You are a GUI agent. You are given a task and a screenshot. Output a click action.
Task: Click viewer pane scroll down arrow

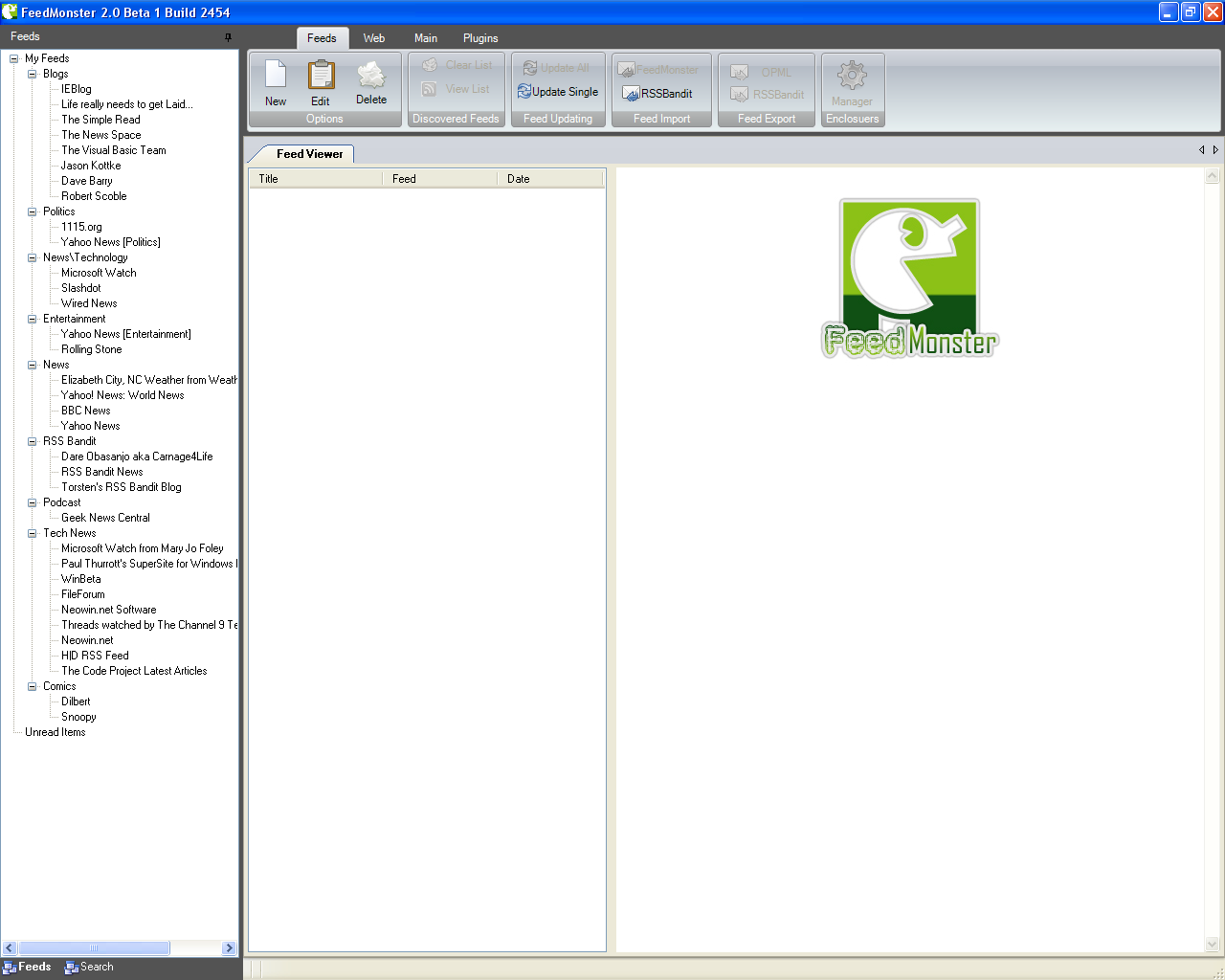[1212, 945]
